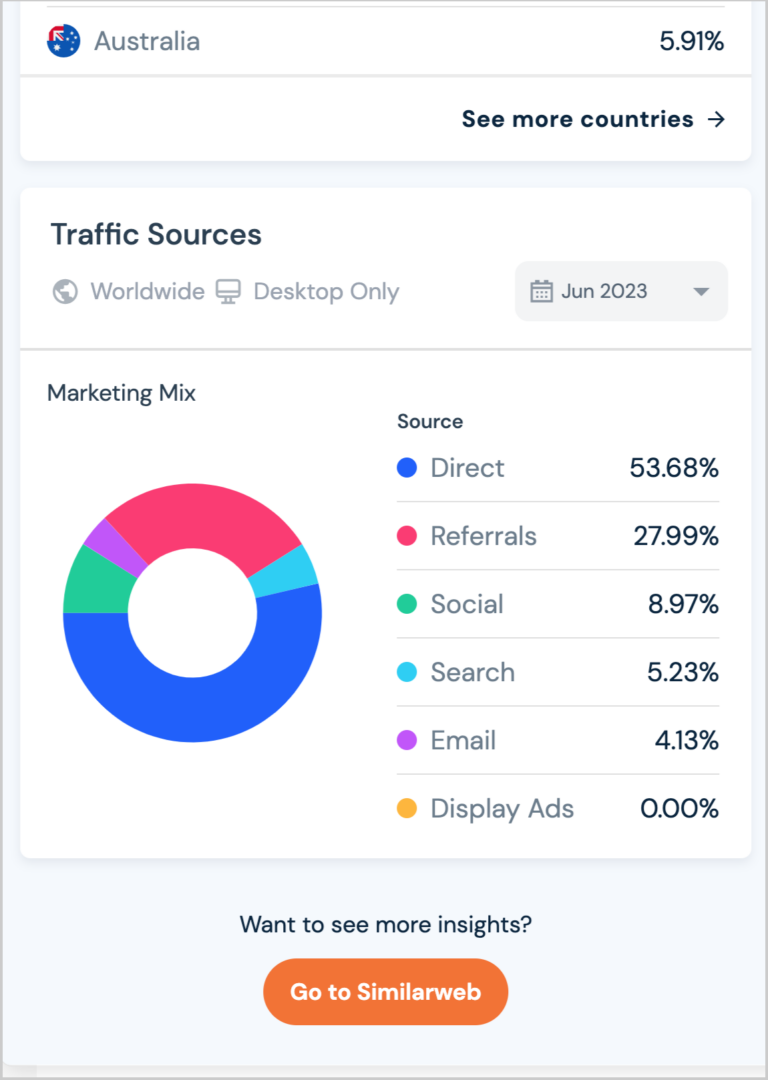Click the dropdown caret next to Jun 2023

tap(701, 292)
